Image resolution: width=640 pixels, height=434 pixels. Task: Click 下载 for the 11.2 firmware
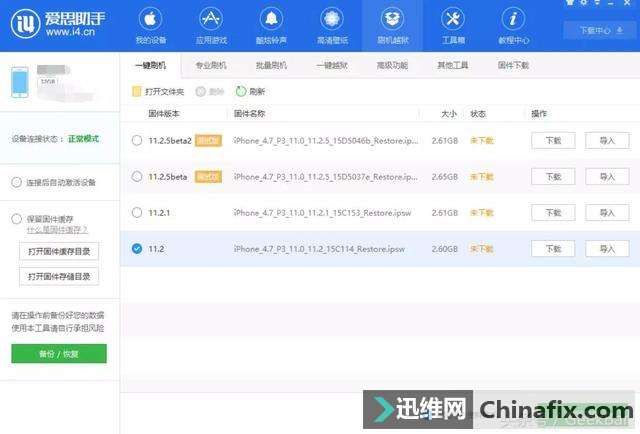(553, 248)
